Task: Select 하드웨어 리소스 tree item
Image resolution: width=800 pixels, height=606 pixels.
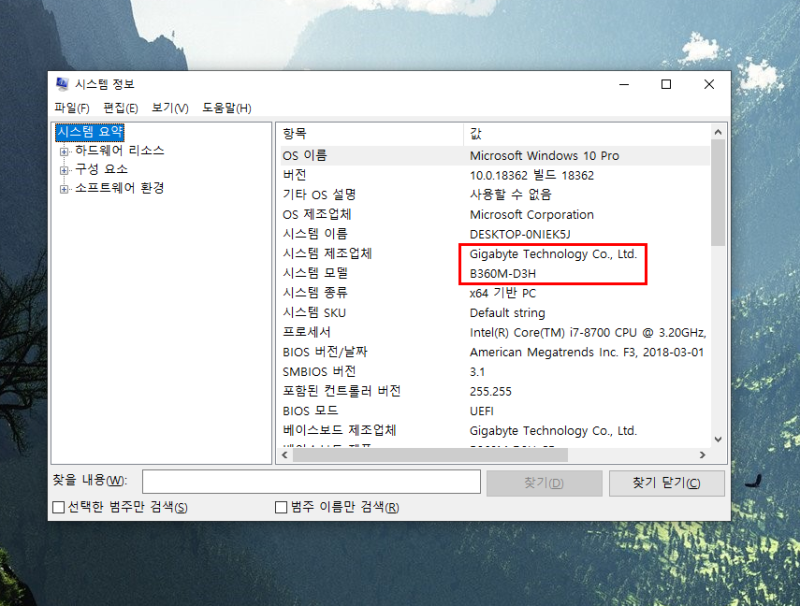Action: pos(119,150)
